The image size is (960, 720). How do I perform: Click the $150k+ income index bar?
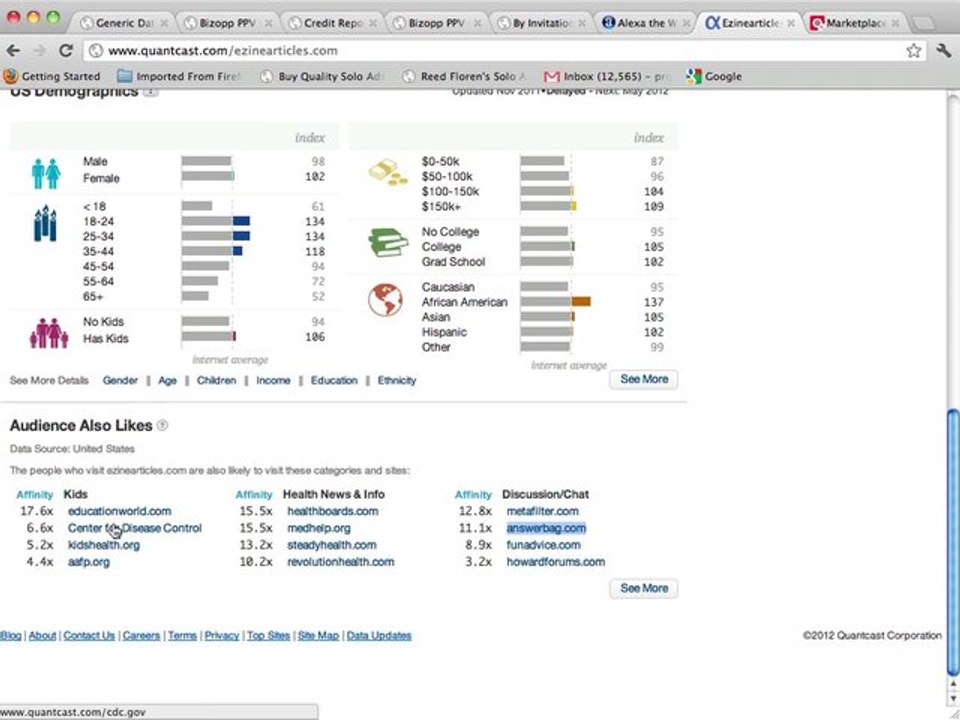point(549,206)
